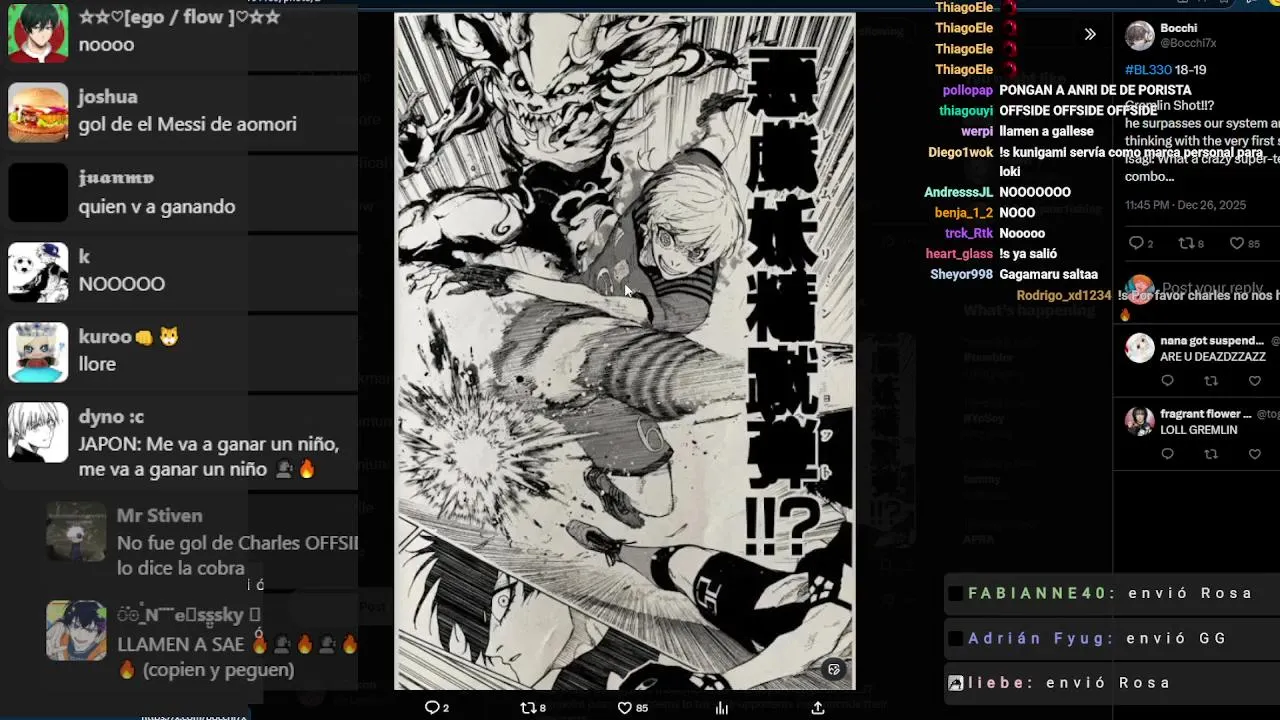Viewport: 1280px width, 720px height.
Task: Click k's soccer ball avatar in chat
Action: pyautogui.click(x=38, y=272)
